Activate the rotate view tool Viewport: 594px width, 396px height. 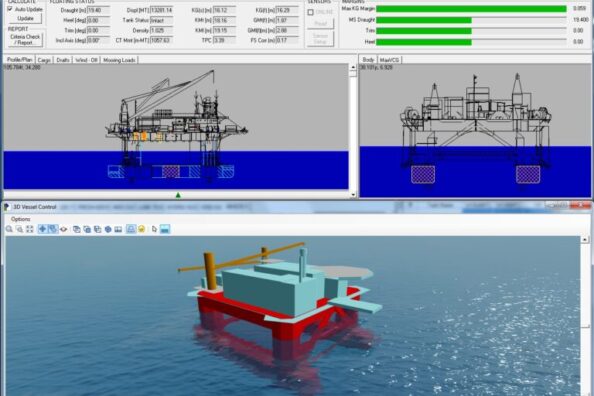[53, 229]
